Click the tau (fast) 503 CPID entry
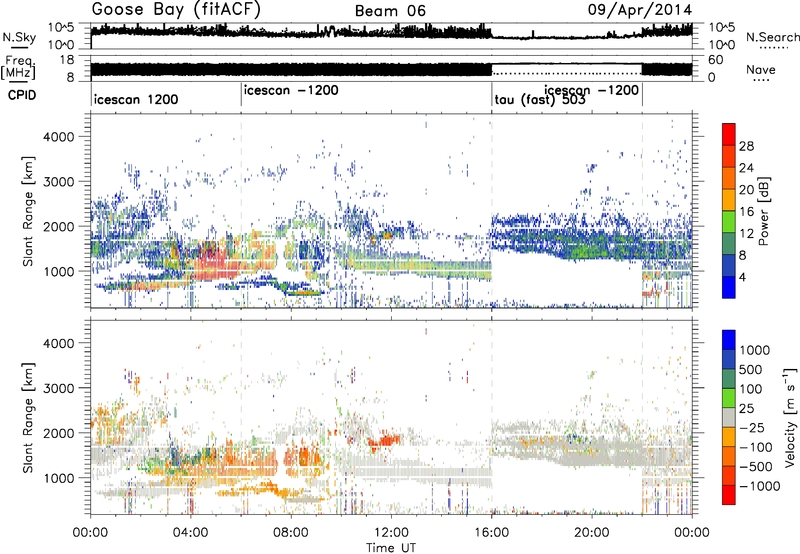 pos(540,100)
